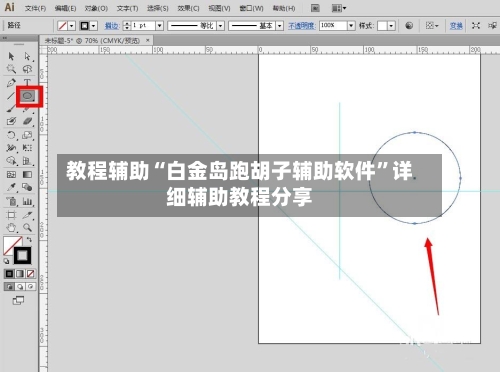This screenshot has height=372, width=500.
Task: Swap fill and stroke colors
Action: (x=29, y=239)
